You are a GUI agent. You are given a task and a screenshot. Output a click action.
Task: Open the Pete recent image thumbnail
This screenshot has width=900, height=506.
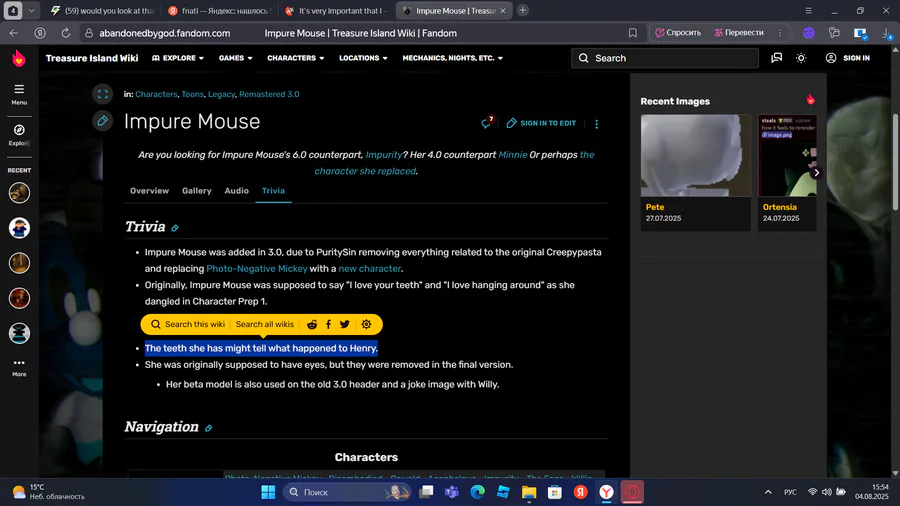[696, 155]
